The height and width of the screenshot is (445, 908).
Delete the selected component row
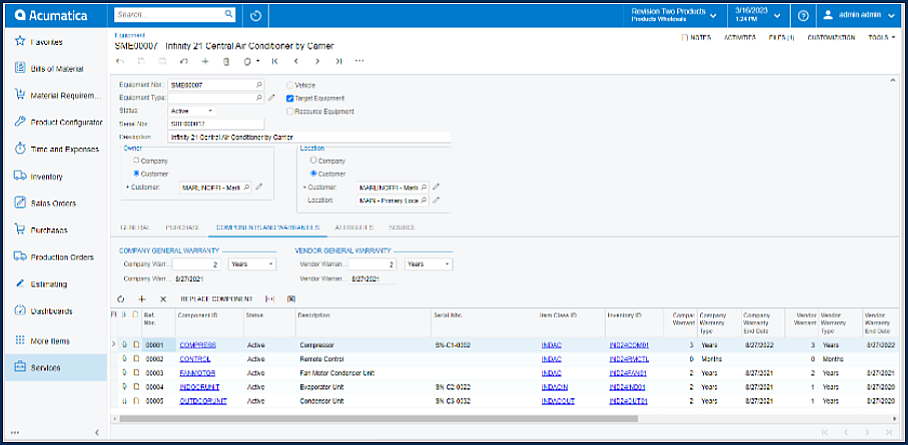point(163,299)
